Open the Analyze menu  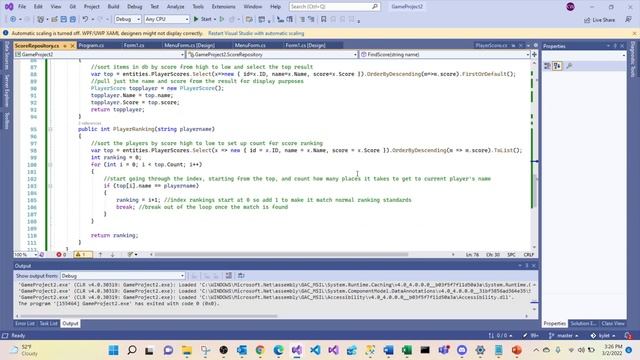click(176, 7)
